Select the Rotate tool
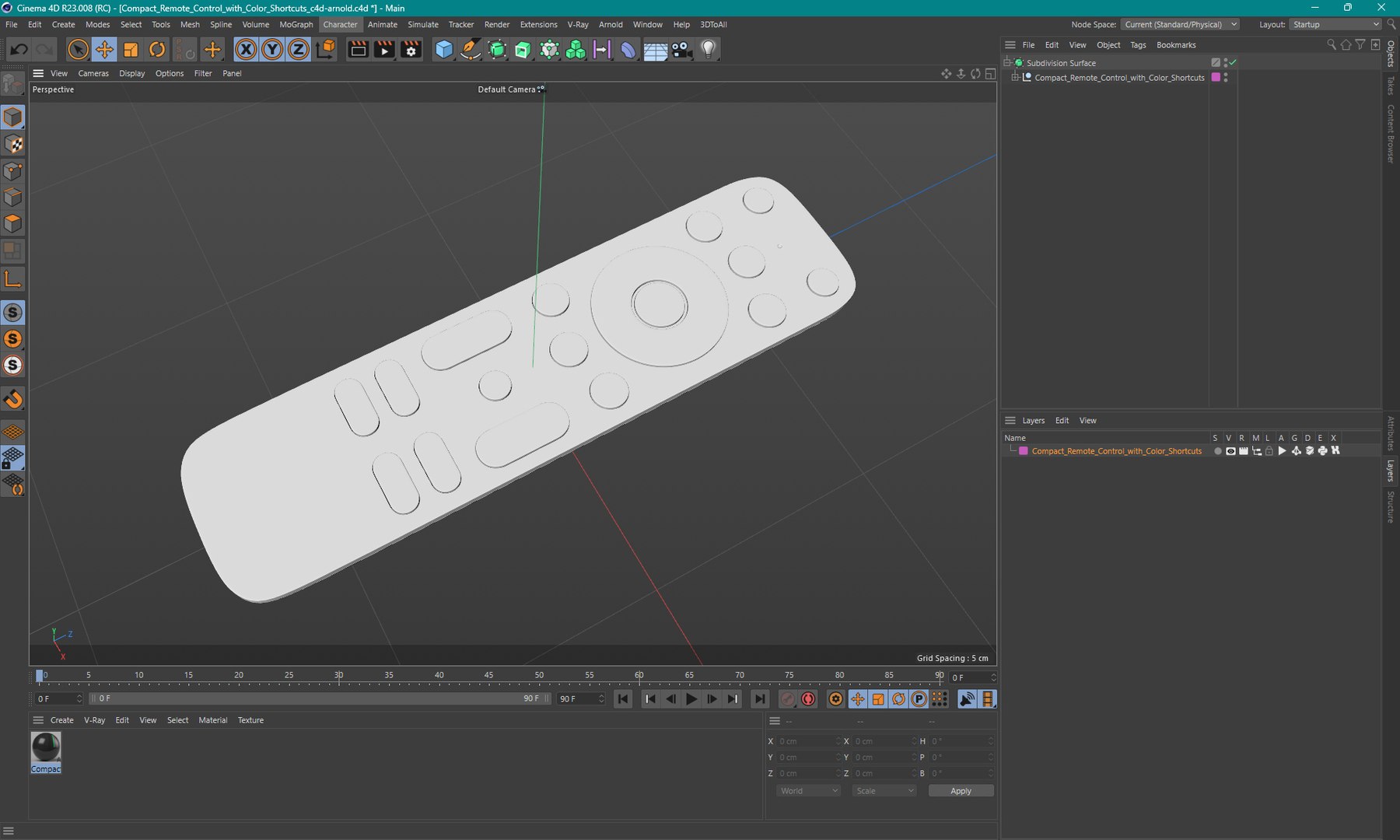1400x840 pixels. tap(157, 50)
